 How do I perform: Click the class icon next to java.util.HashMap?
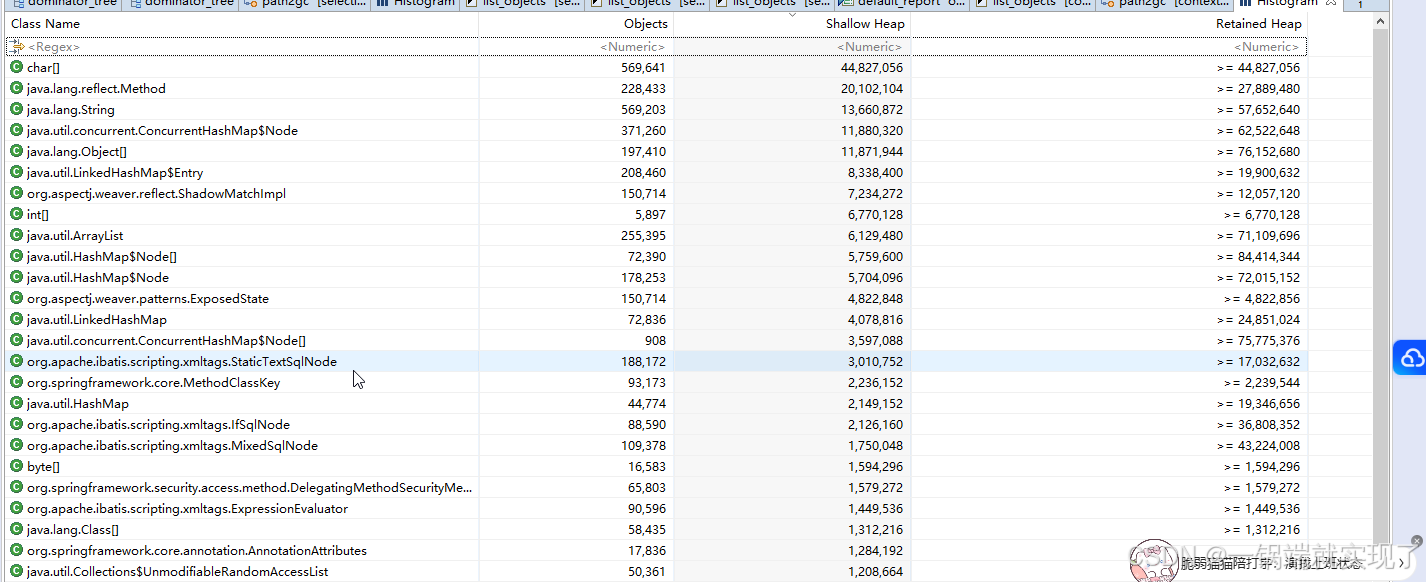(x=16, y=403)
